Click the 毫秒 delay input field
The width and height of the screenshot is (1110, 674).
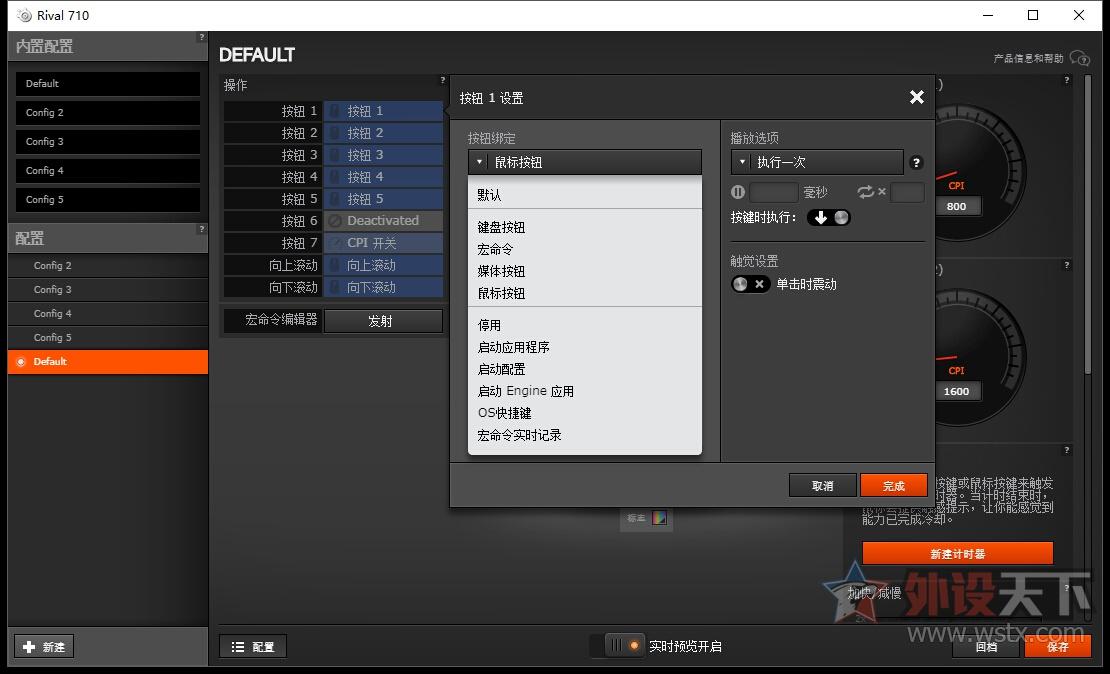coord(774,192)
